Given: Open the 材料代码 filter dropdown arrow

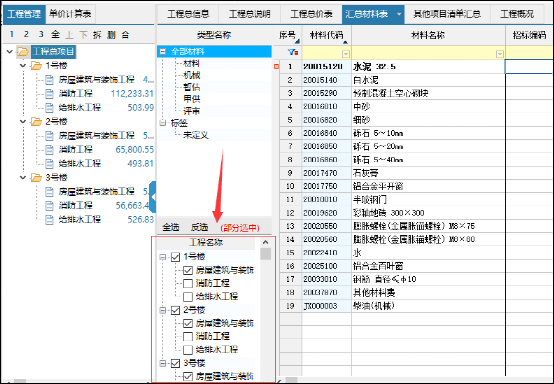Looking at the screenshot, I should click(x=346, y=54).
